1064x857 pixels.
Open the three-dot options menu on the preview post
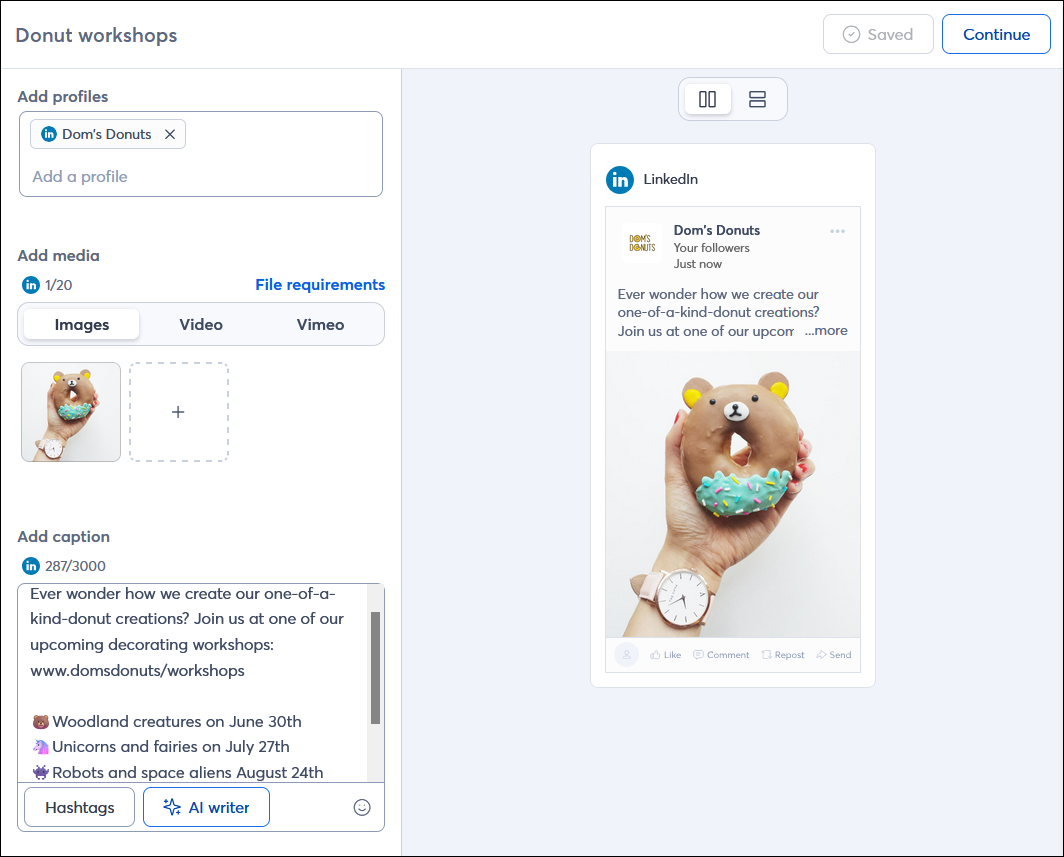click(838, 231)
